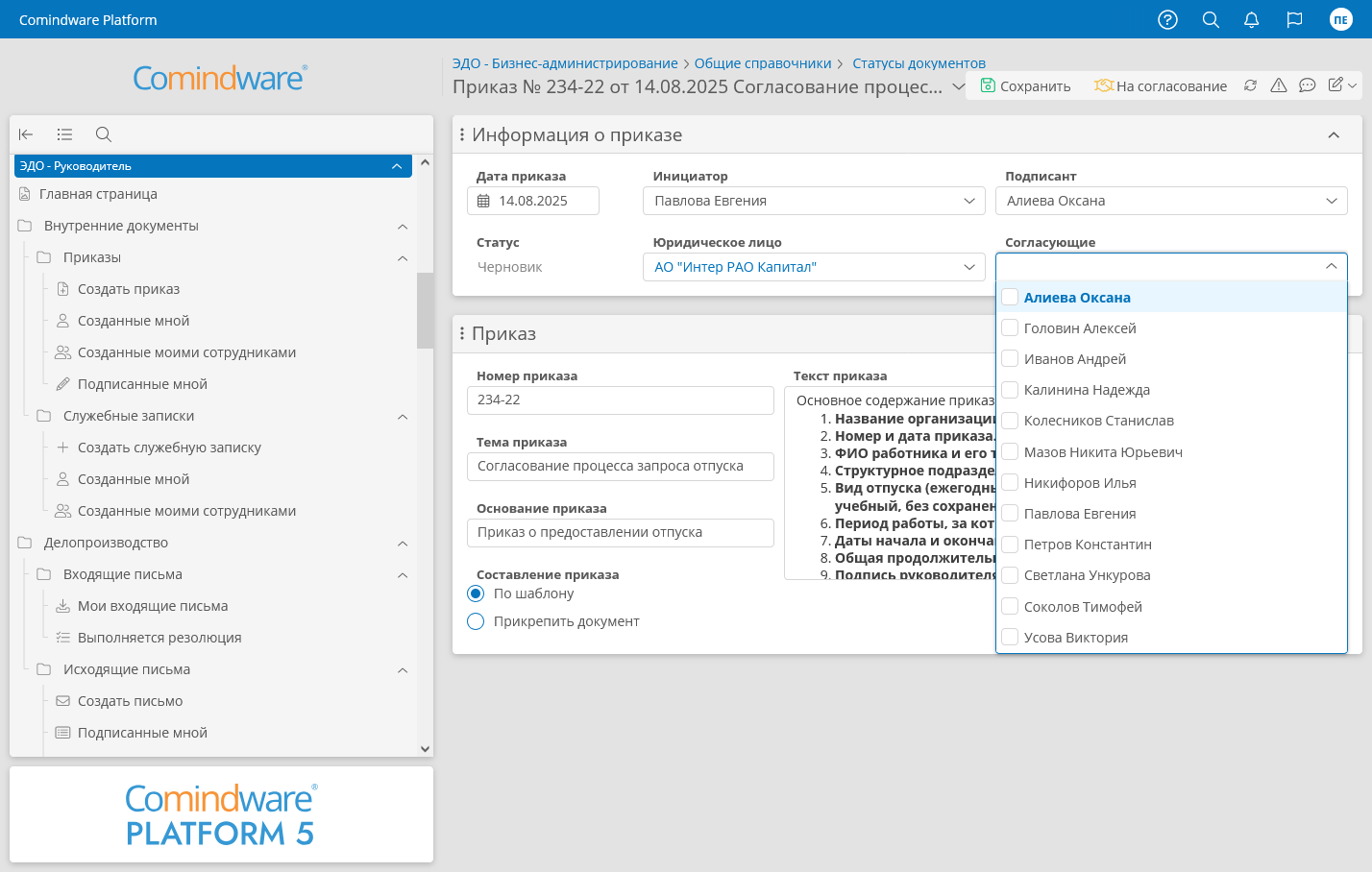Collapse the Служебные записки folder
1372x872 pixels.
point(403,417)
